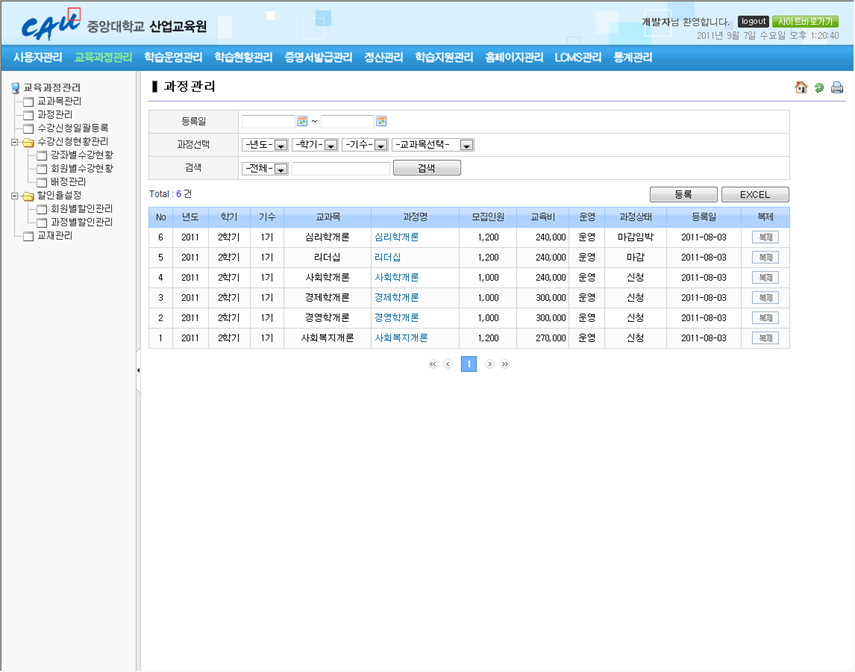Click the search keyword text field
Screen dimensions: 855x672
click(x=340, y=169)
